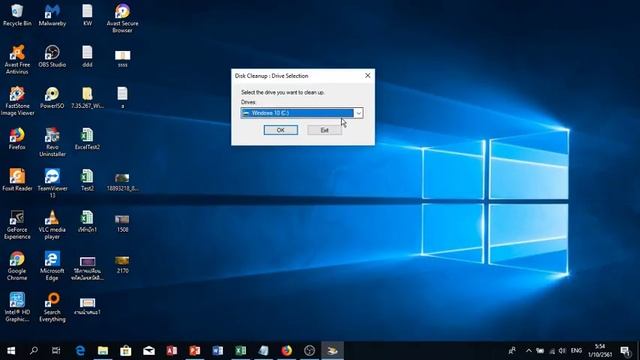The height and width of the screenshot is (360, 640).
Task: Switch to Disk Cleanup taskbar button
Action: [332, 351]
